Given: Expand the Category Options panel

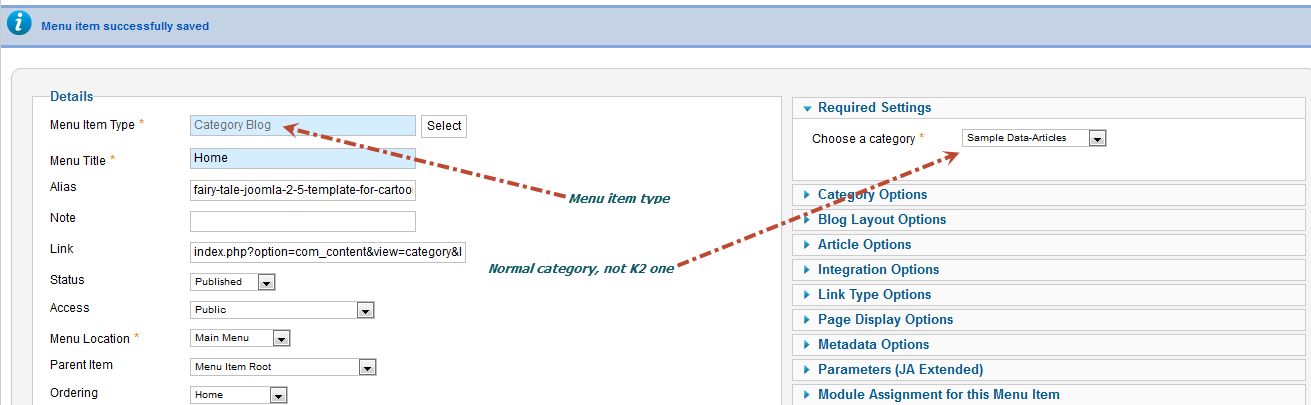Looking at the screenshot, I should 871,195.
